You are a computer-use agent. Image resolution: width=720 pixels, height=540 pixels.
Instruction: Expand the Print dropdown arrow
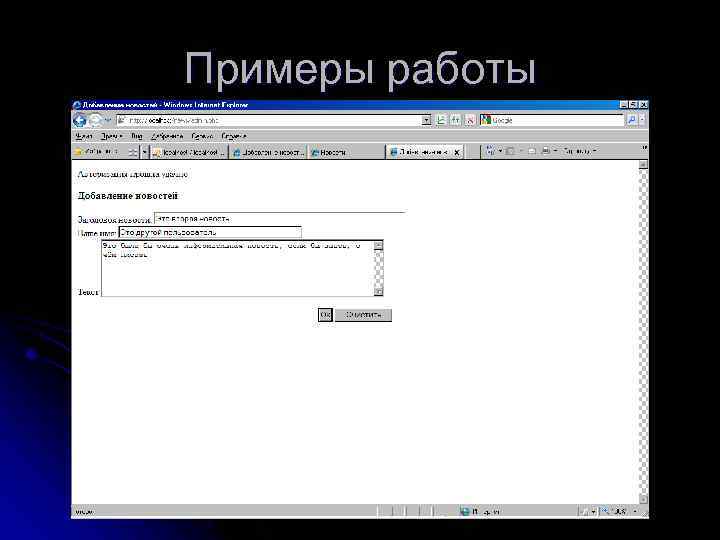click(x=555, y=151)
